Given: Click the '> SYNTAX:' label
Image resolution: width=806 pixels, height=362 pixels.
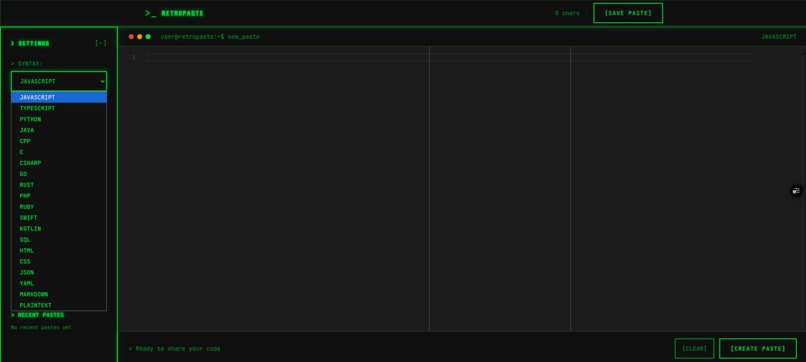Looking at the screenshot, I should [x=27, y=64].
